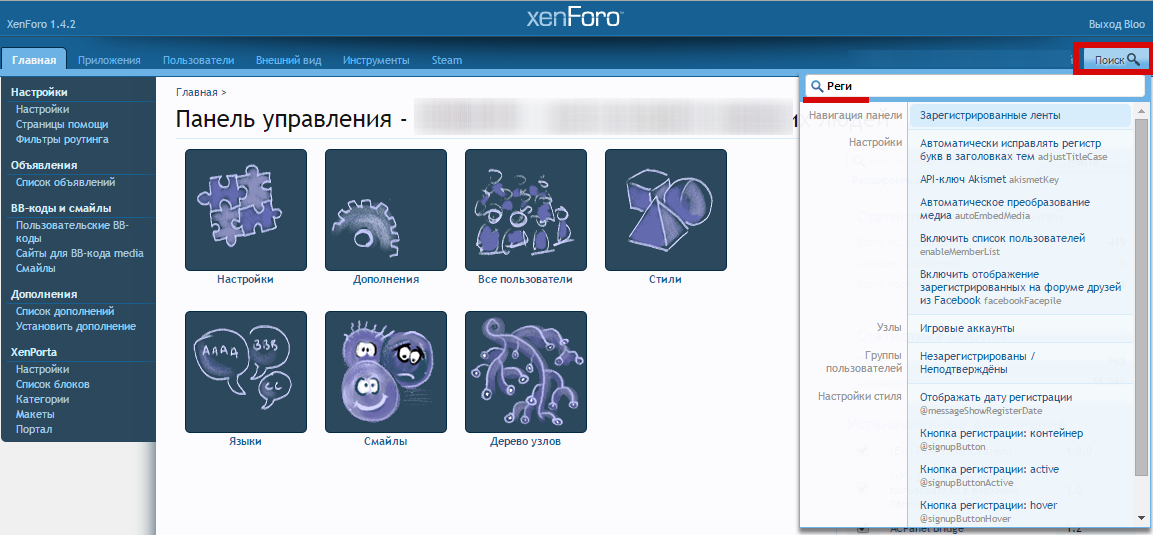Switch to the Приложения tab

[x=109, y=60]
